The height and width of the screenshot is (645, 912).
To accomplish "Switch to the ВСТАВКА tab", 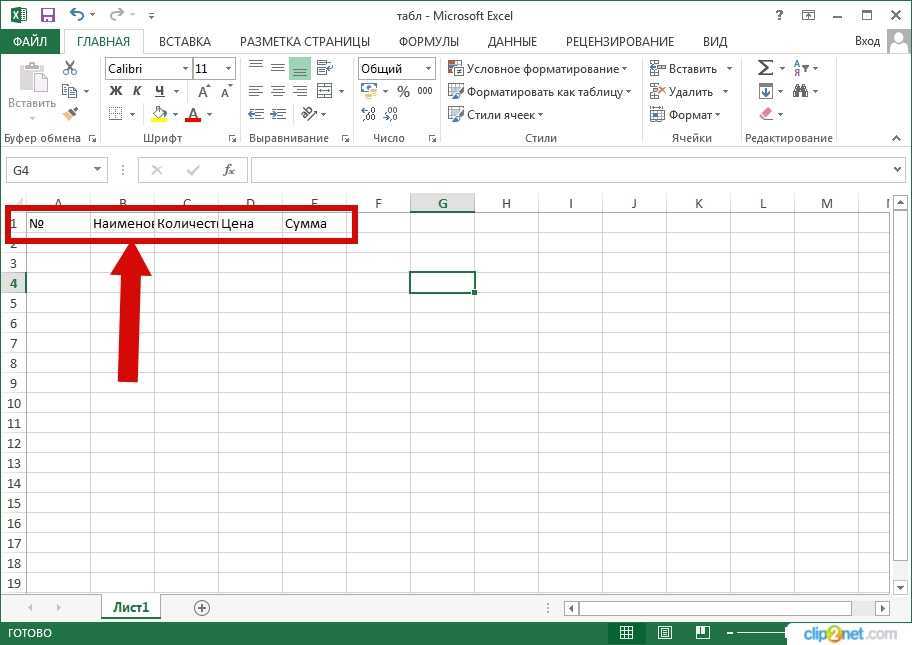I will point(185,41).
